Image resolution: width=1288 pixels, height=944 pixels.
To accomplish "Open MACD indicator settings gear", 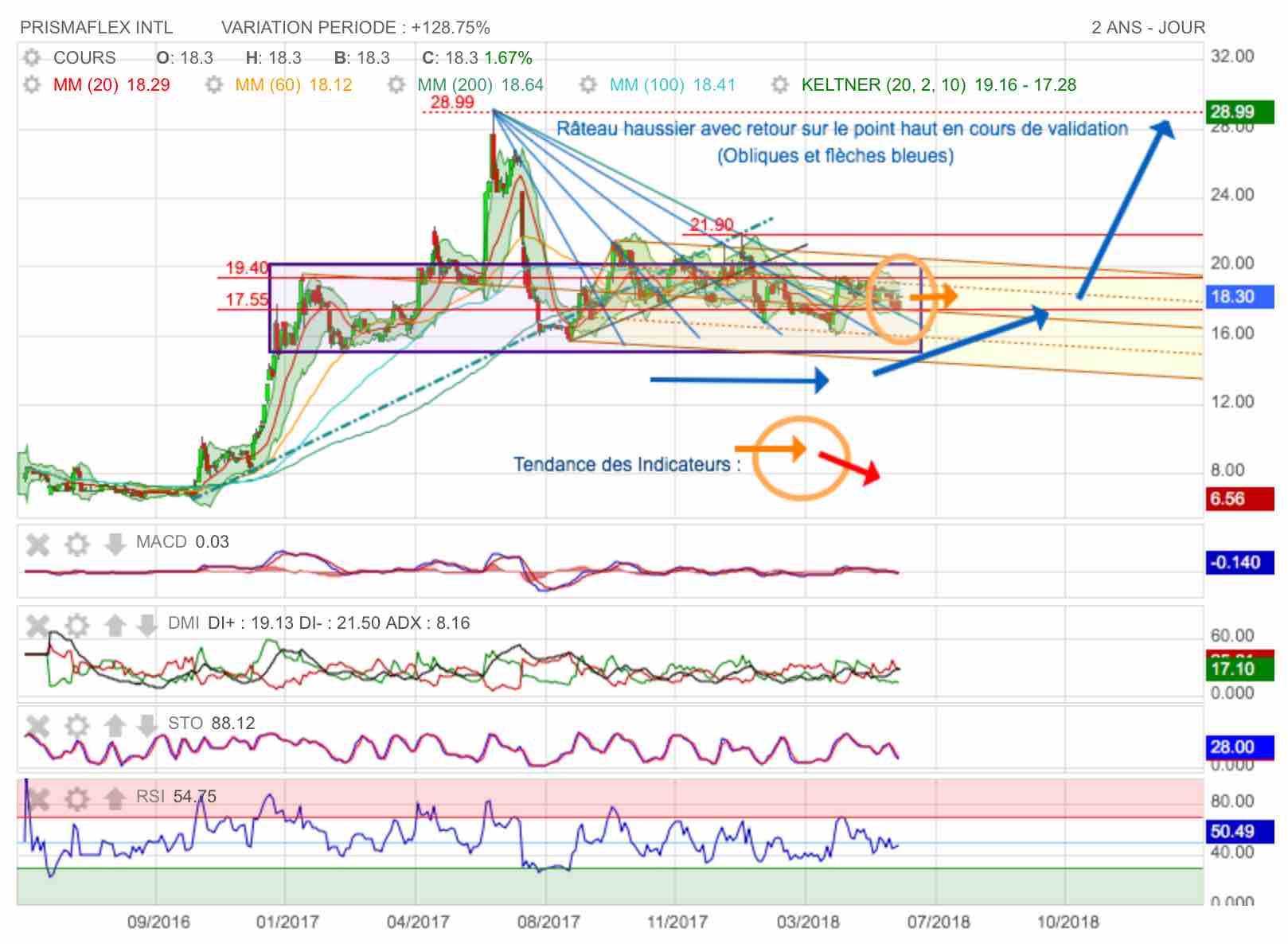I will point(76,544).
